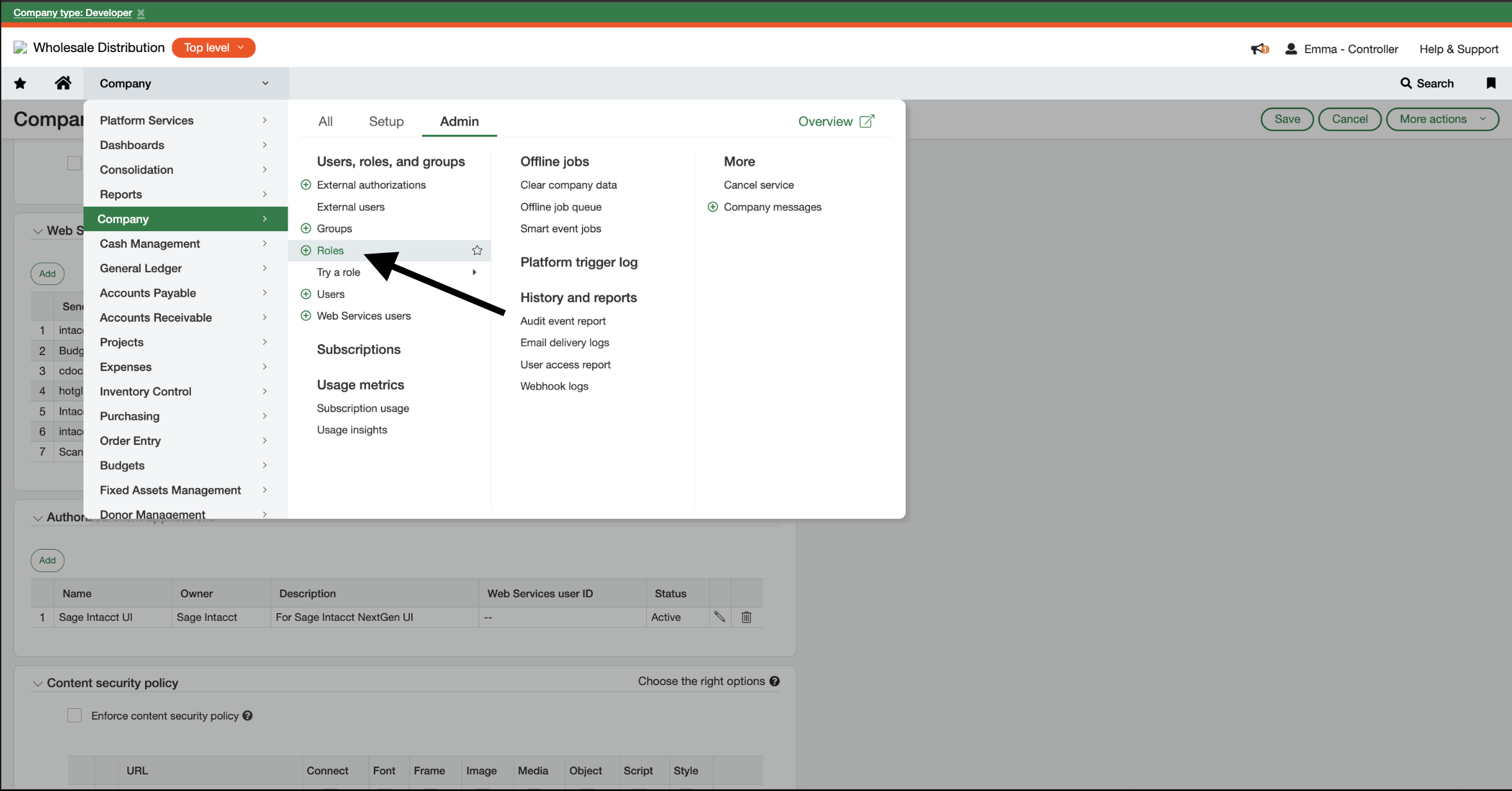Viewport: 1512px width, 791px height.
Task: Click the Search field in navigation bar
Action: [1427, 83]
